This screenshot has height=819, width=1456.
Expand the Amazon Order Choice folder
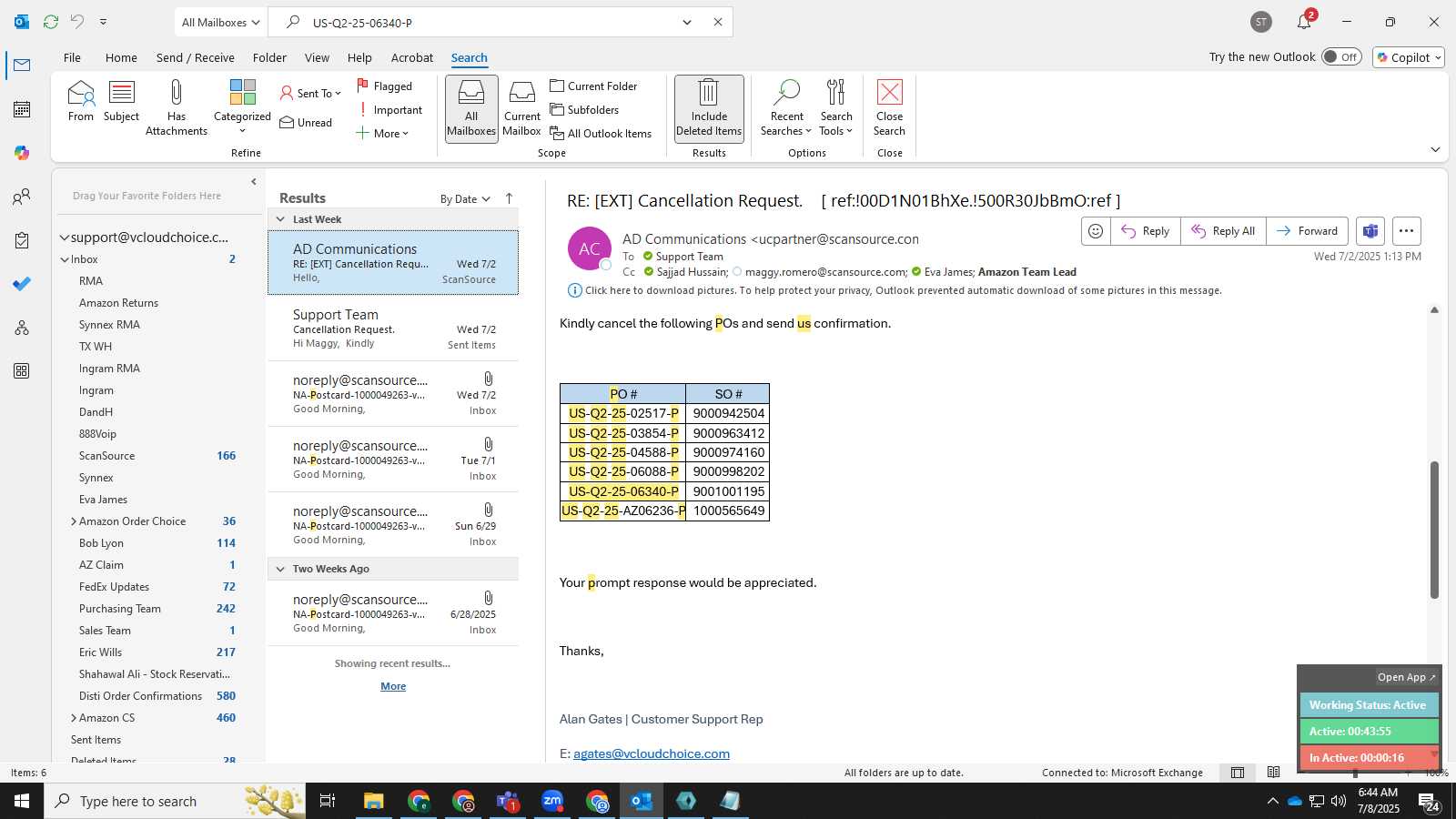pyautogui.click(x=74, y=521)
